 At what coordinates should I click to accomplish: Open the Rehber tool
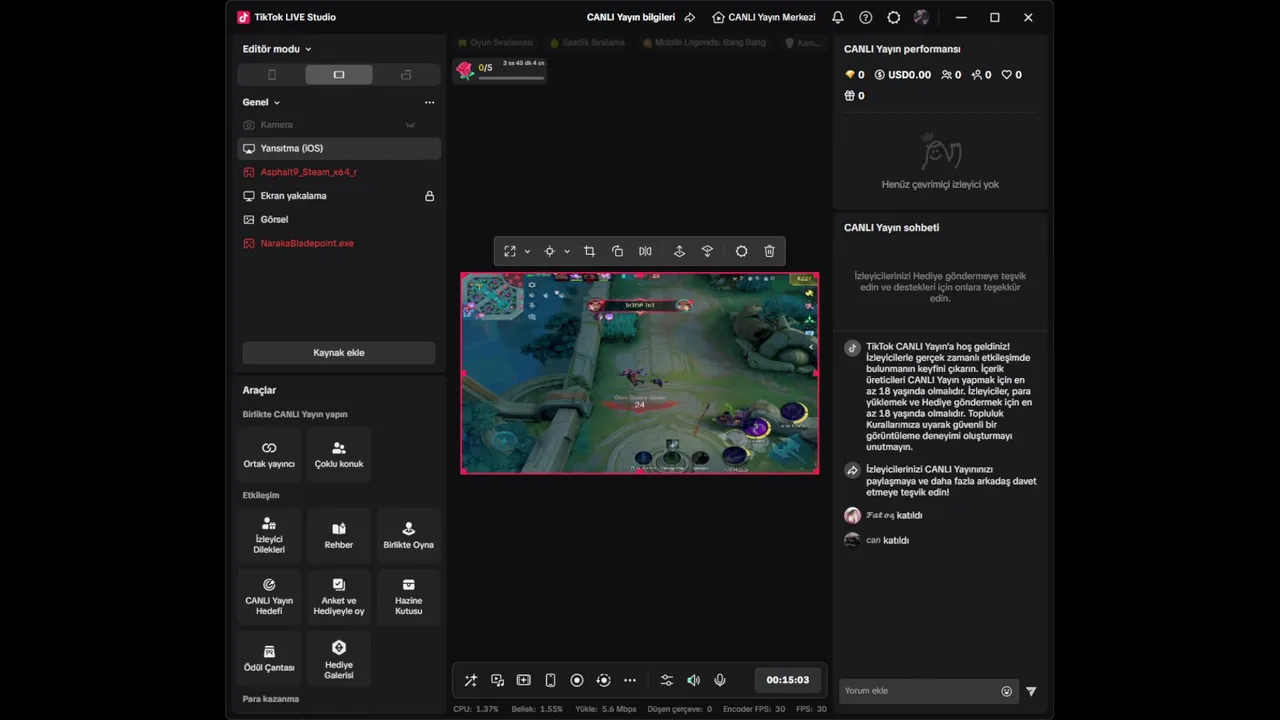pyautogui.click(x=339, y=537)
